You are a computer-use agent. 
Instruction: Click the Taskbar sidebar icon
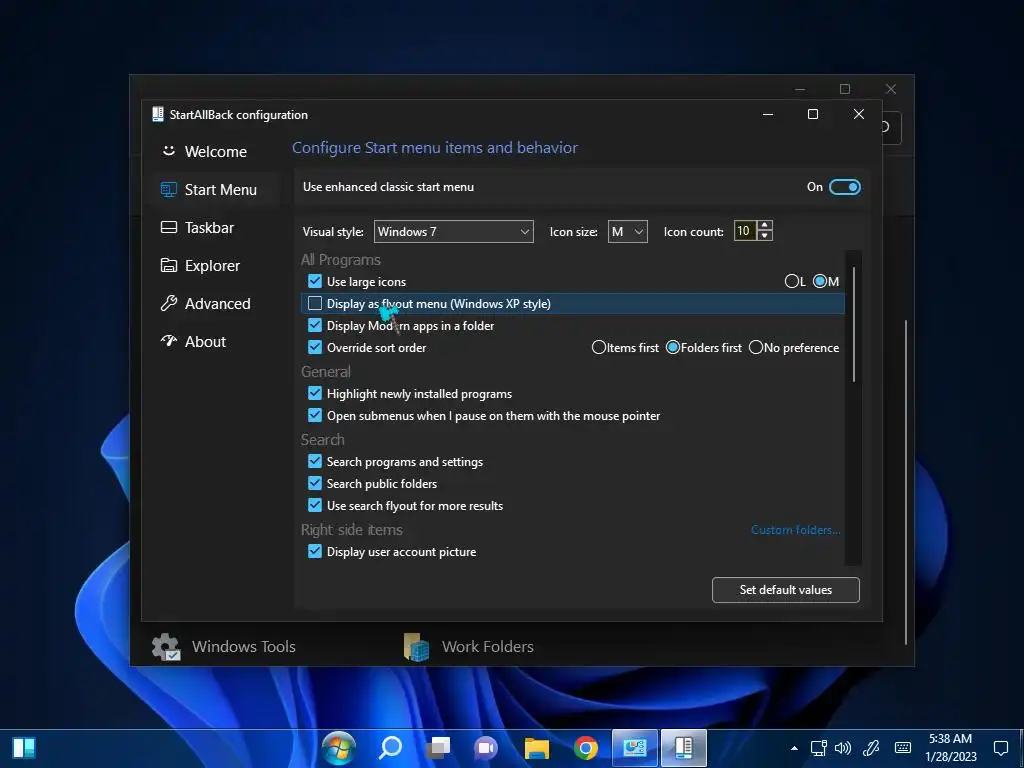[168, 227]
